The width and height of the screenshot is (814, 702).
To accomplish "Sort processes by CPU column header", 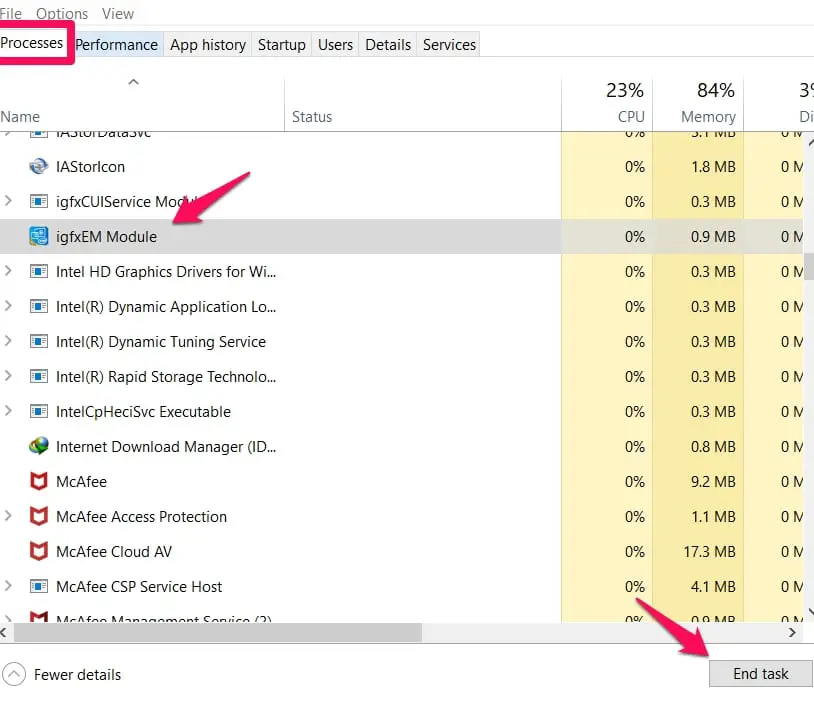I will click(607, 104).
